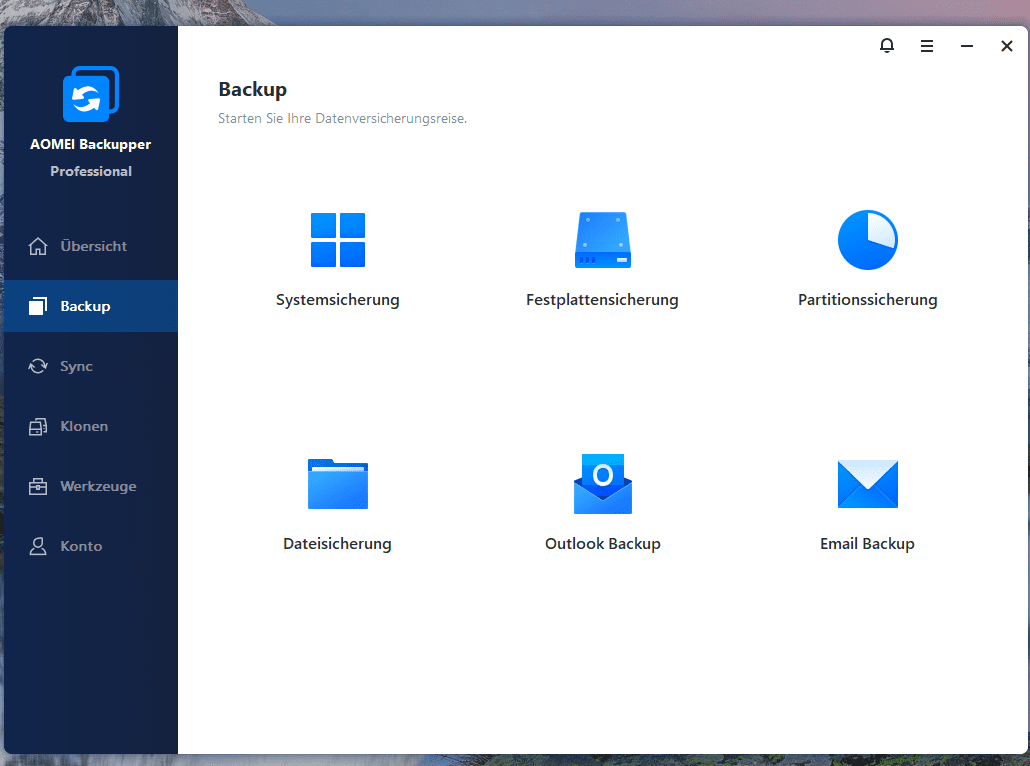Click the Klonen clone icon
The width and height of the screenshot is (1030, 766).
(38, 426)
